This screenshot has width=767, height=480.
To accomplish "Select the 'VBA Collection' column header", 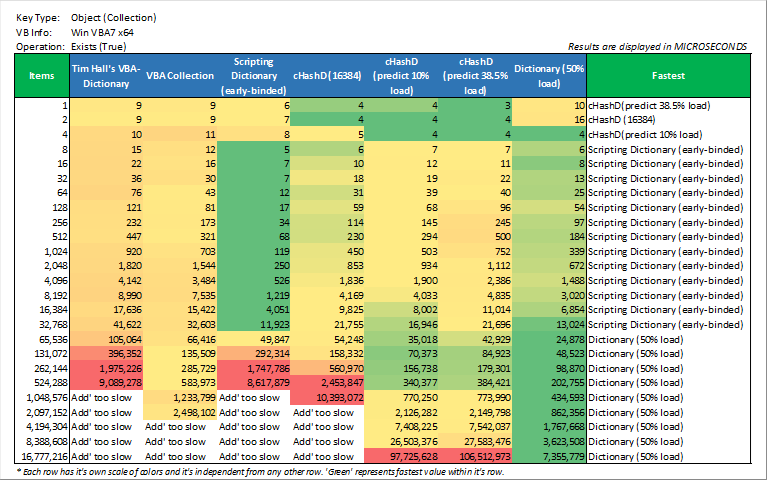I will point(180,75).
